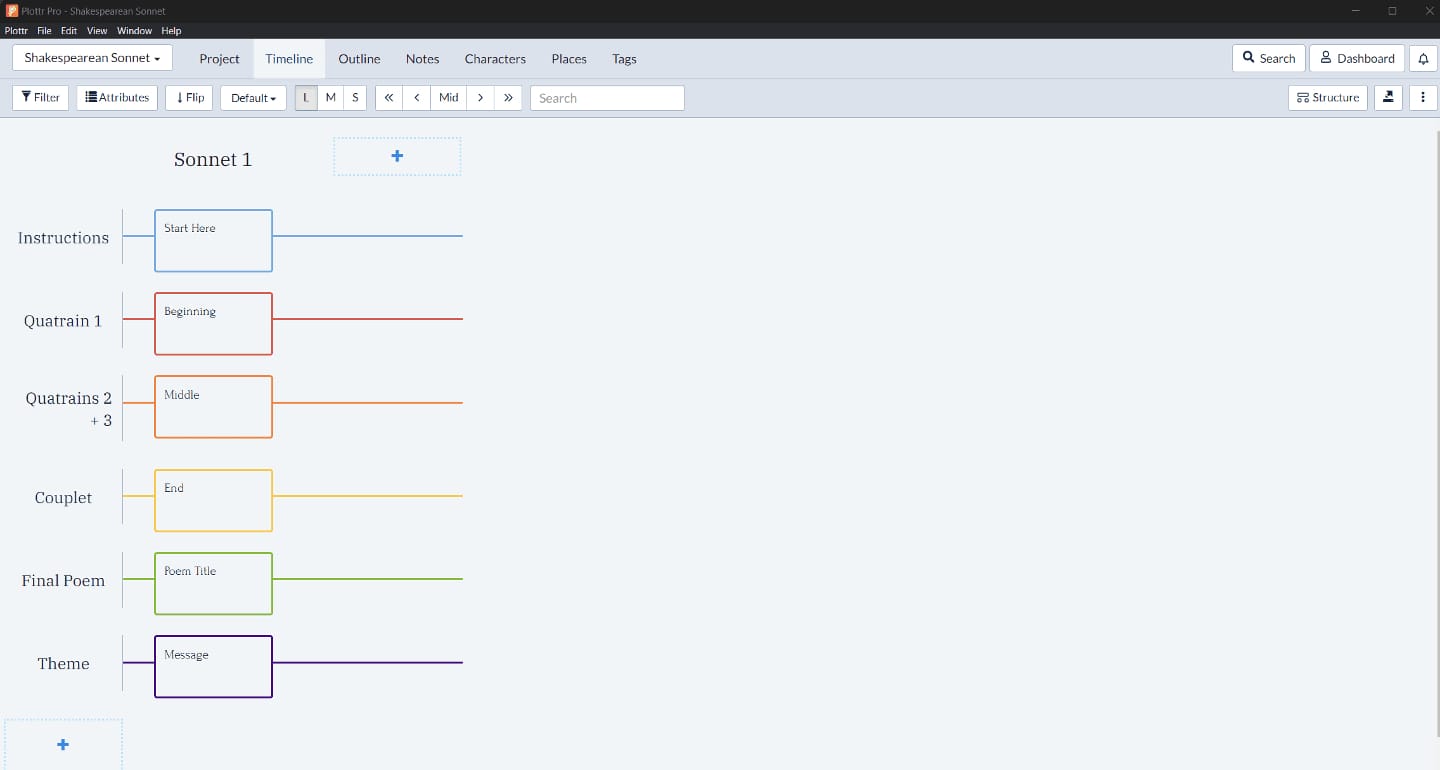Open the Start Here scene card
The image size is (1440, 770).
[213, 240]
